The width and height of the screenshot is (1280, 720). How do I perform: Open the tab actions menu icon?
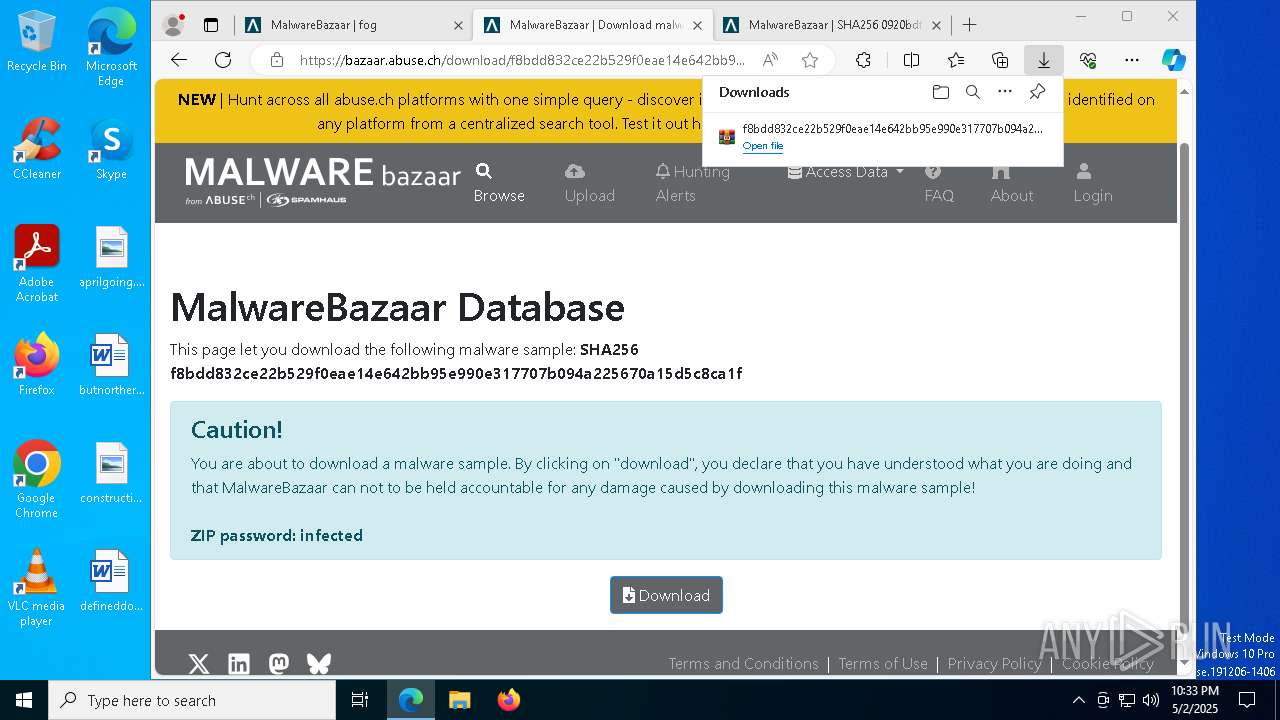click(x=211, y=25)
